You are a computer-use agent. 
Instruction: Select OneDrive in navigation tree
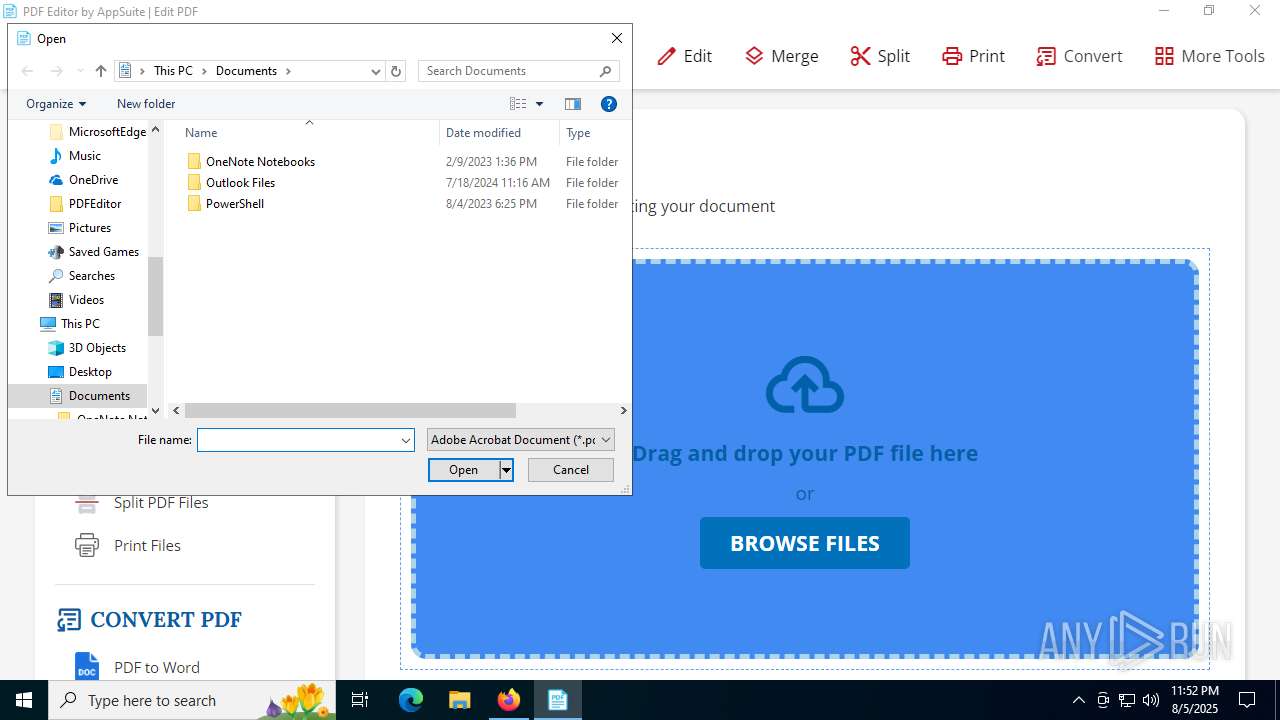(93, 180)
